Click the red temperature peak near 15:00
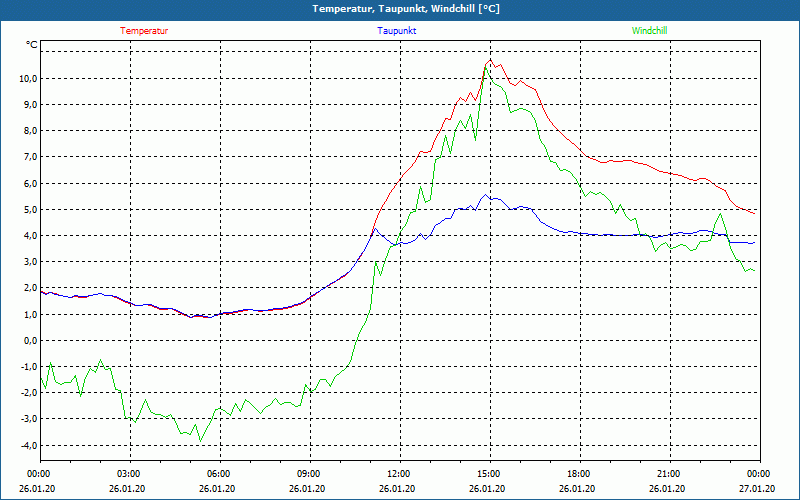This screenshot has height=500, width=800. (490, 60)
